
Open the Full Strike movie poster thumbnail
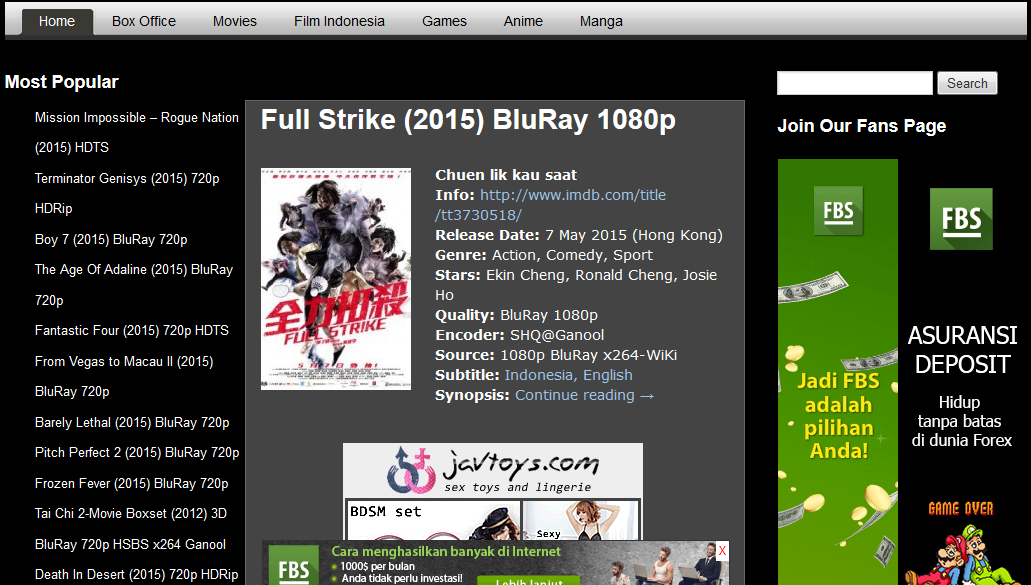click(336, 279)
